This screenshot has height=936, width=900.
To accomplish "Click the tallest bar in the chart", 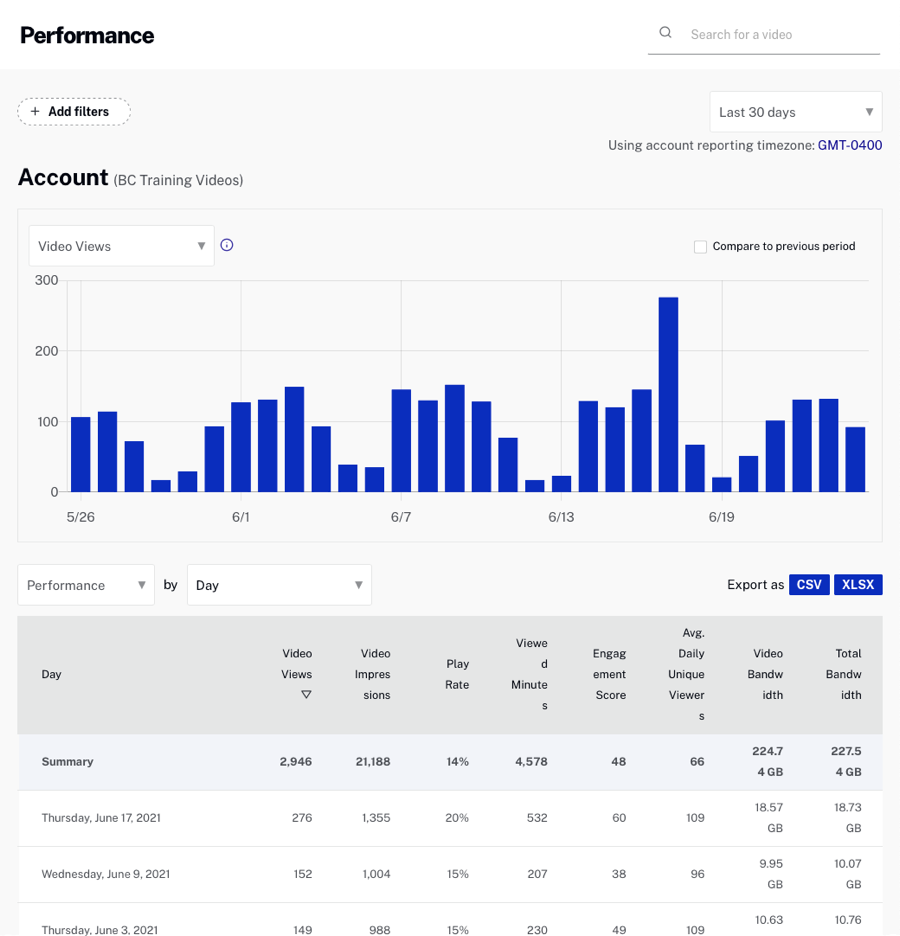I will 668,394.
